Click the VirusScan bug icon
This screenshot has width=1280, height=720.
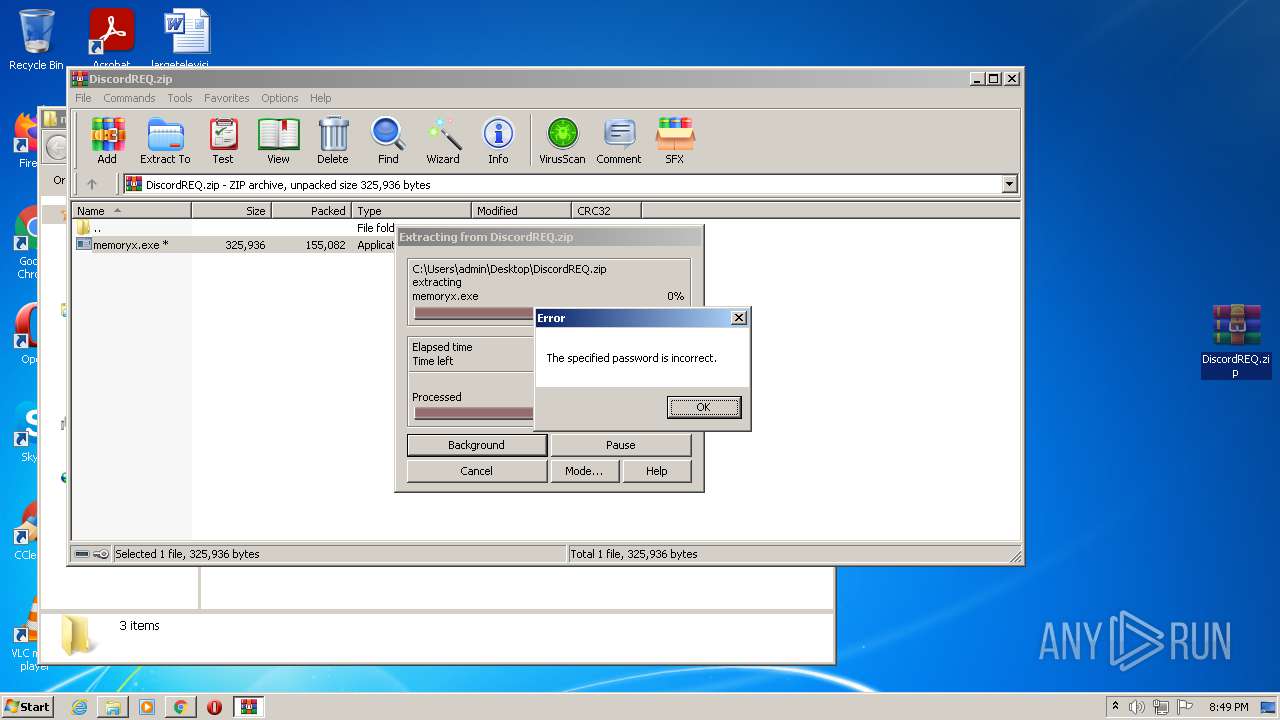click(562, 141)
